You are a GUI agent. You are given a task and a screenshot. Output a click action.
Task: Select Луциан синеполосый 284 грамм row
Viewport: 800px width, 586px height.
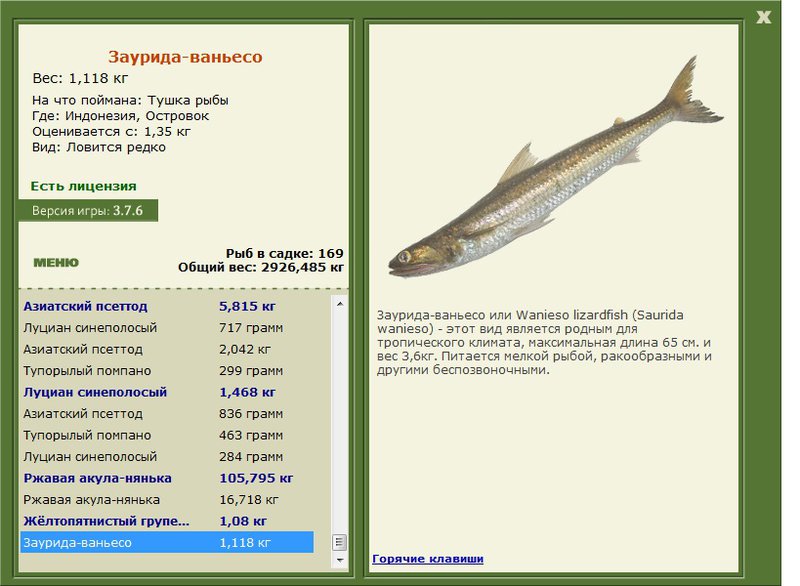point(167,456)
